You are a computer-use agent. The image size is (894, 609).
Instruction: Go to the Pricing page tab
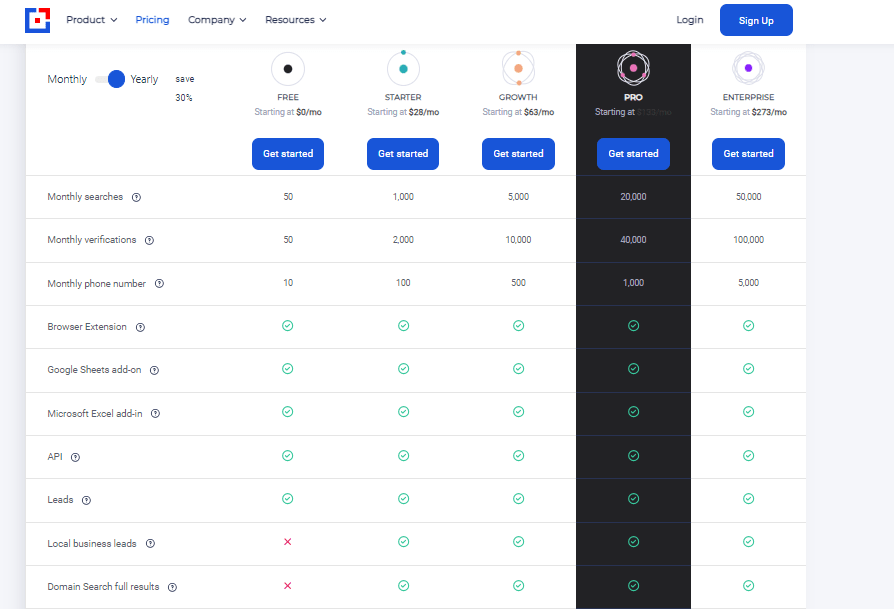152,20
